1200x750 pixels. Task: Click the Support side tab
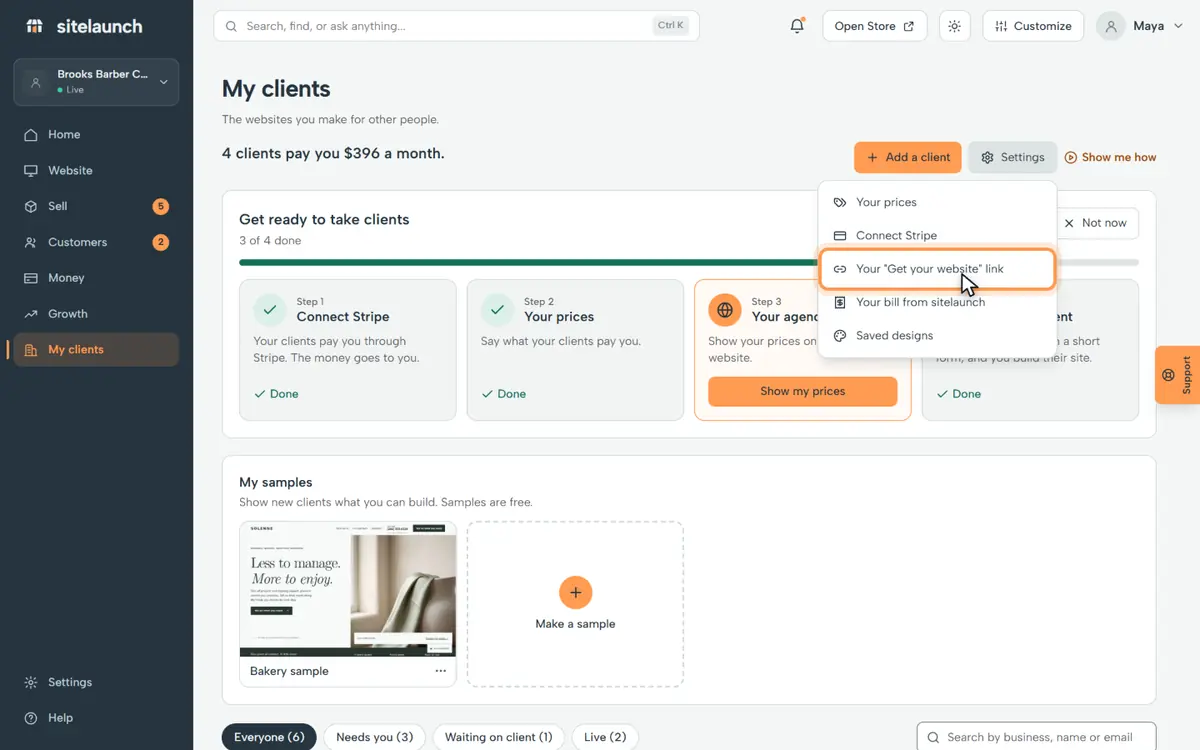[x=1178, y=375]
